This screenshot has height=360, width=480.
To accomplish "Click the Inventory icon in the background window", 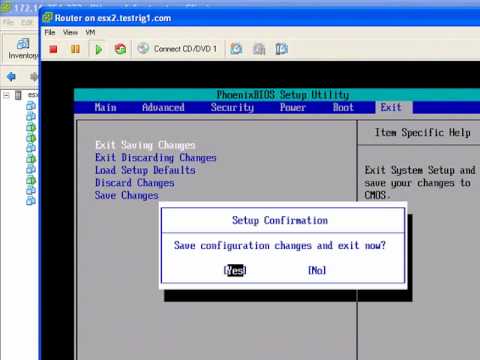I will (23, 44).
